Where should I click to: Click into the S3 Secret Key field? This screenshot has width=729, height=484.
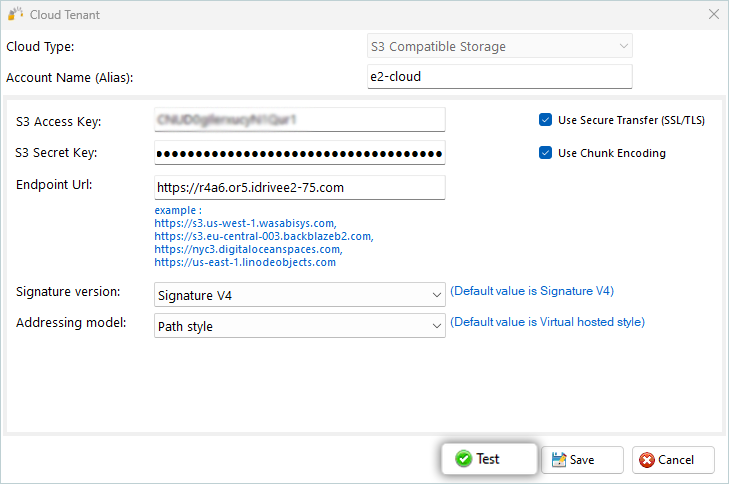pyautogui.click(x=299, y=153)
